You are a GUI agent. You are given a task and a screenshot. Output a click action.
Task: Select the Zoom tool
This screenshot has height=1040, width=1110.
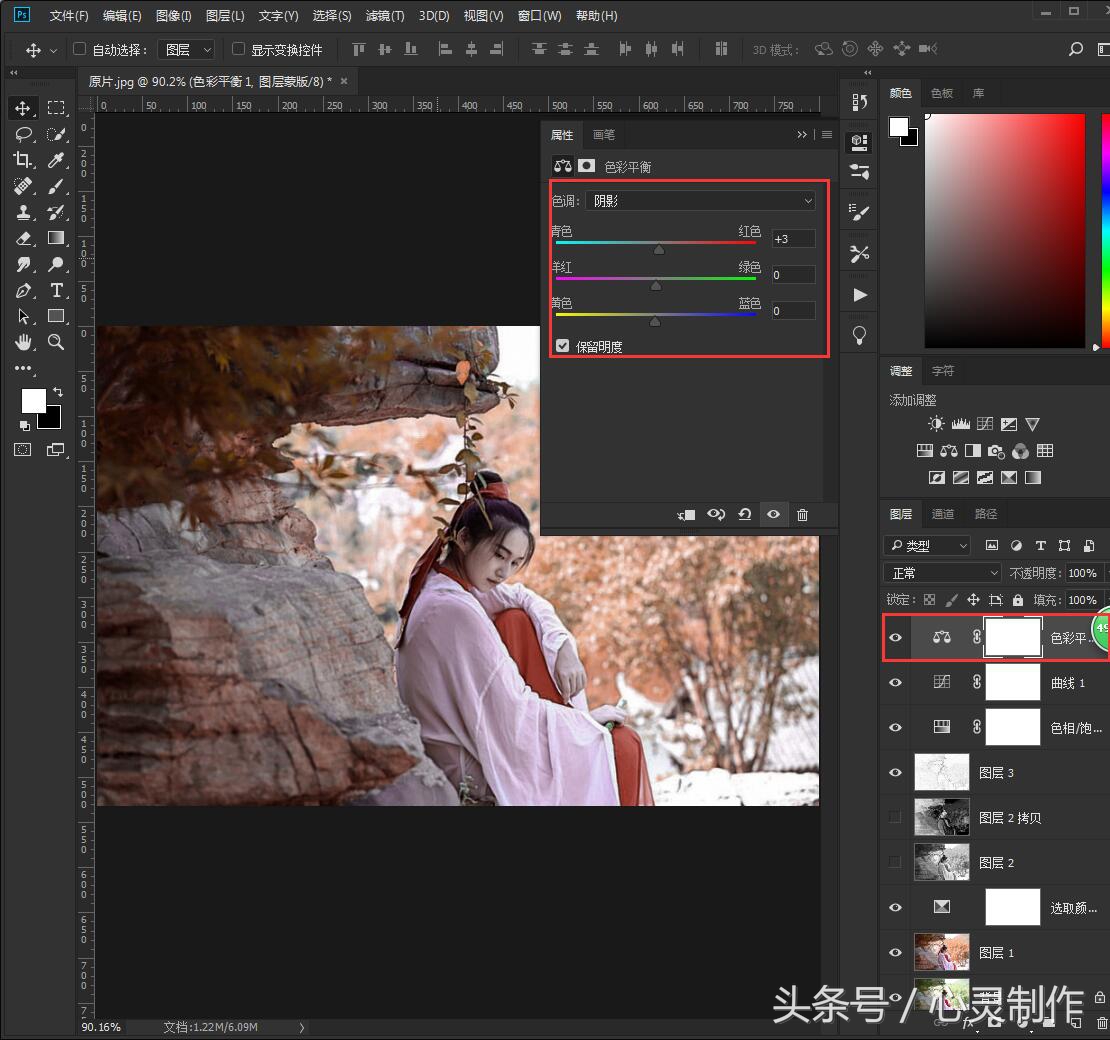56,342
